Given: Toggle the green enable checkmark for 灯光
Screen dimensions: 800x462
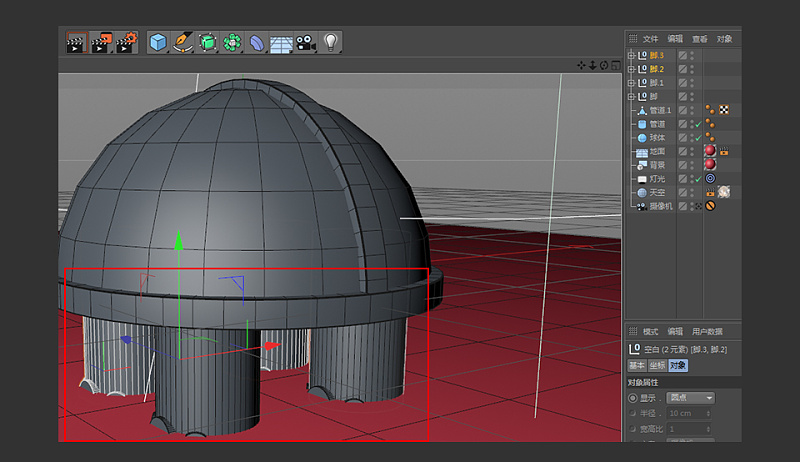Looking at the screenshot, I should point(697,178).
